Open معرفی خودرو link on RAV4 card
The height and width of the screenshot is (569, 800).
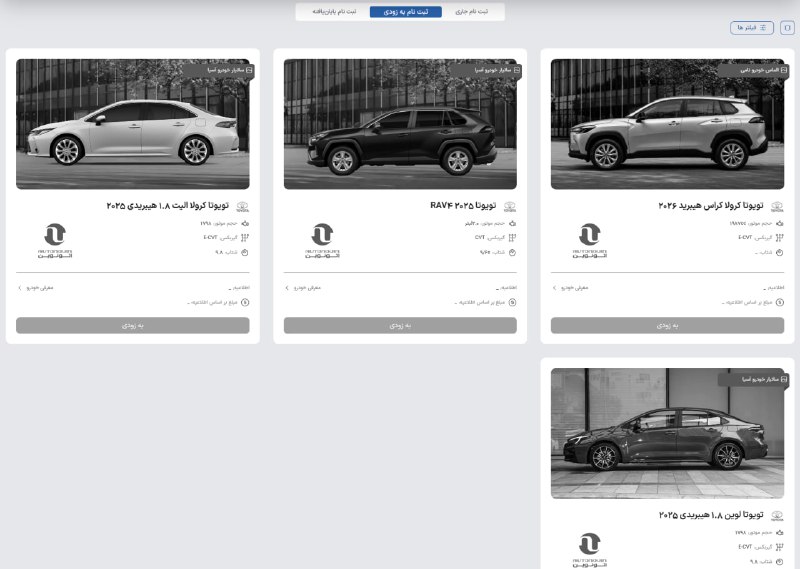pyautogui.click(x=303, y=288)
